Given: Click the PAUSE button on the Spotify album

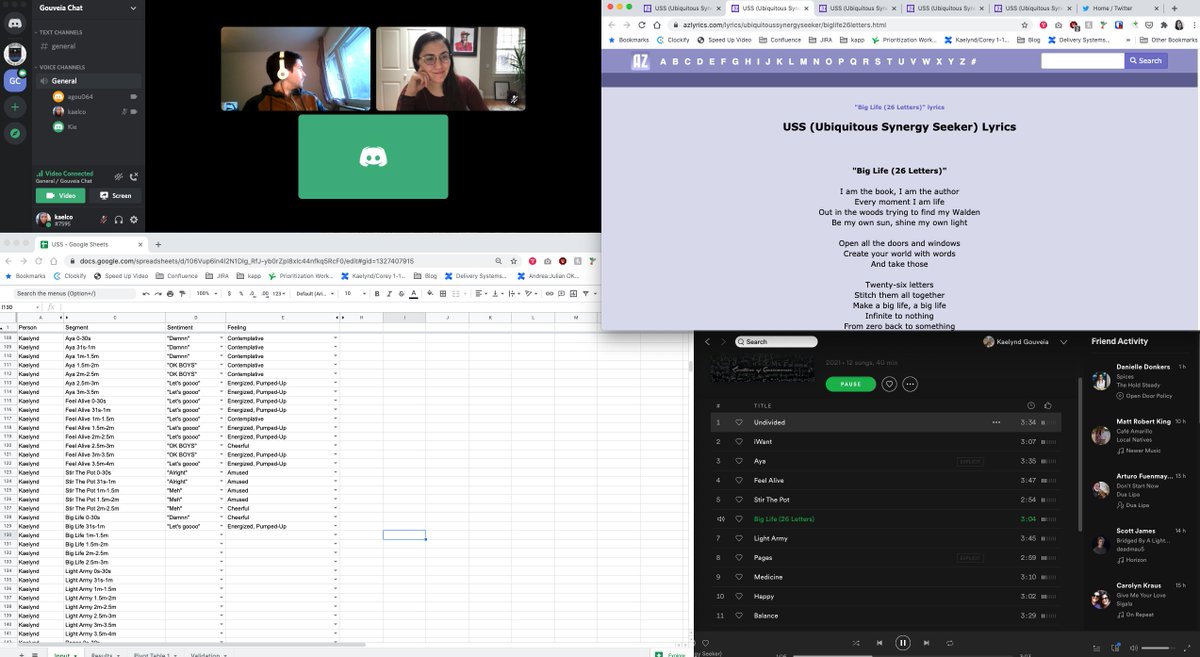Looking at the screenshot, I should [x=850, y=384].
